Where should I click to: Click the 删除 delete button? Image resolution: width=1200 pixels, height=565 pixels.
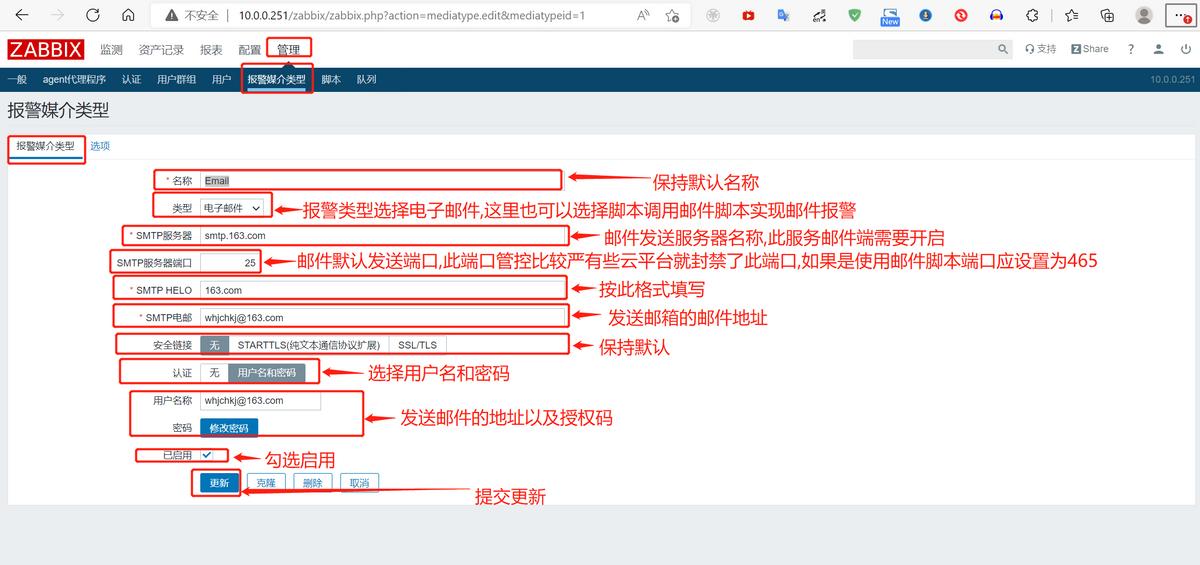(x=312, y=483)
